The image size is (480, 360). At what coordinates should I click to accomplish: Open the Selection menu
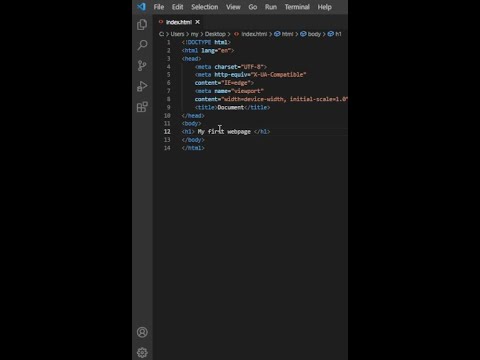pyautogui.click(x=205, y=7)
